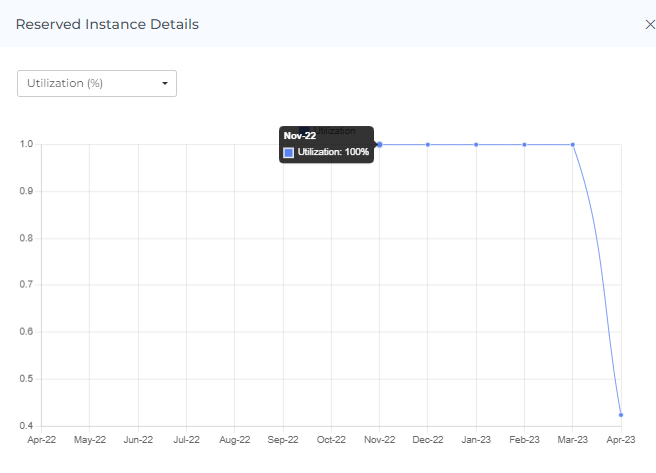Click the Reserved Instance Details title
This screenshot has height=473, width=656.
pos(107,24)
